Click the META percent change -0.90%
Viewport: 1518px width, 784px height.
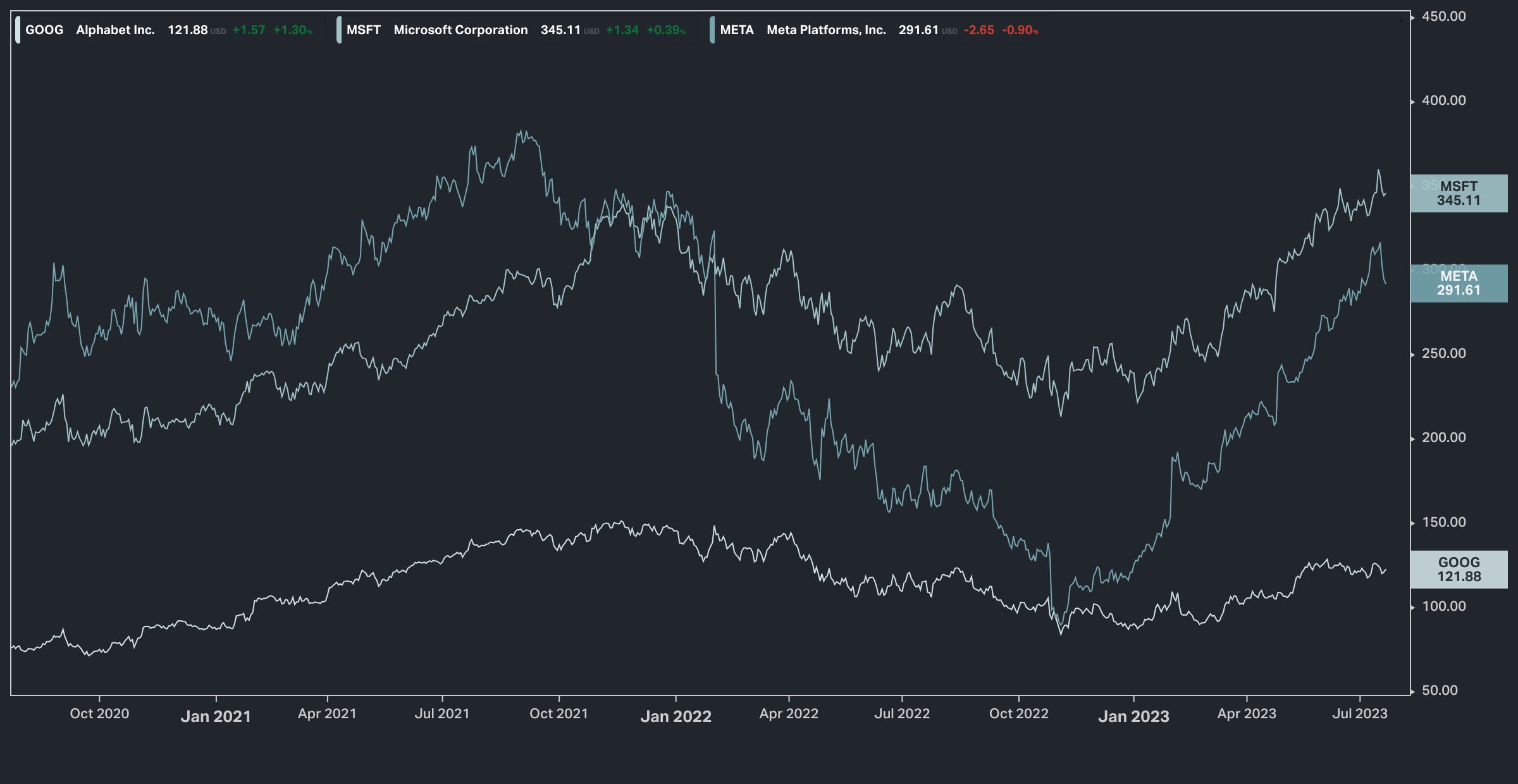tap(1020, 30)
